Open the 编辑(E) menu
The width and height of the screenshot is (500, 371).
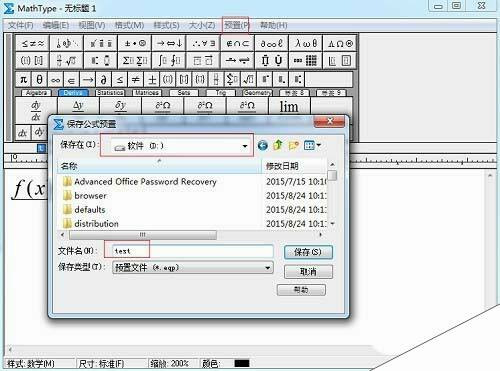[56, 25]
